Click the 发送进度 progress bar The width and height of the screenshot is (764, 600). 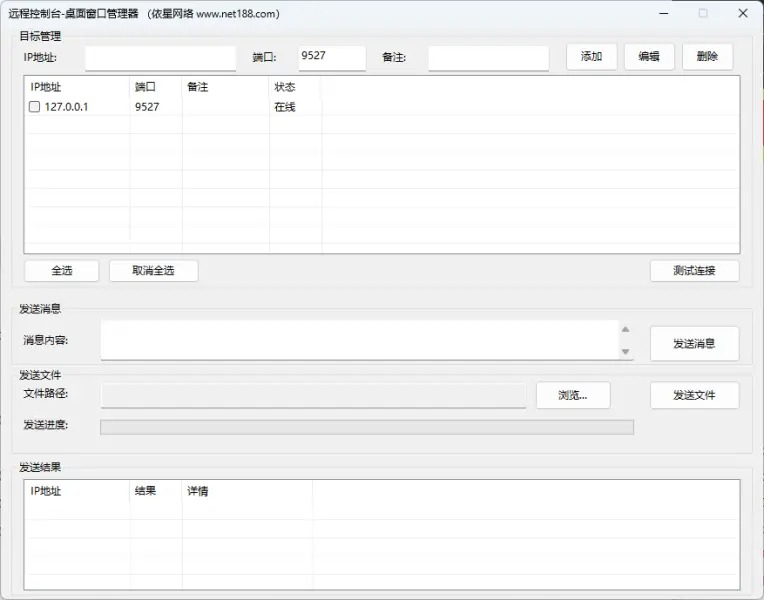(367, 427)
